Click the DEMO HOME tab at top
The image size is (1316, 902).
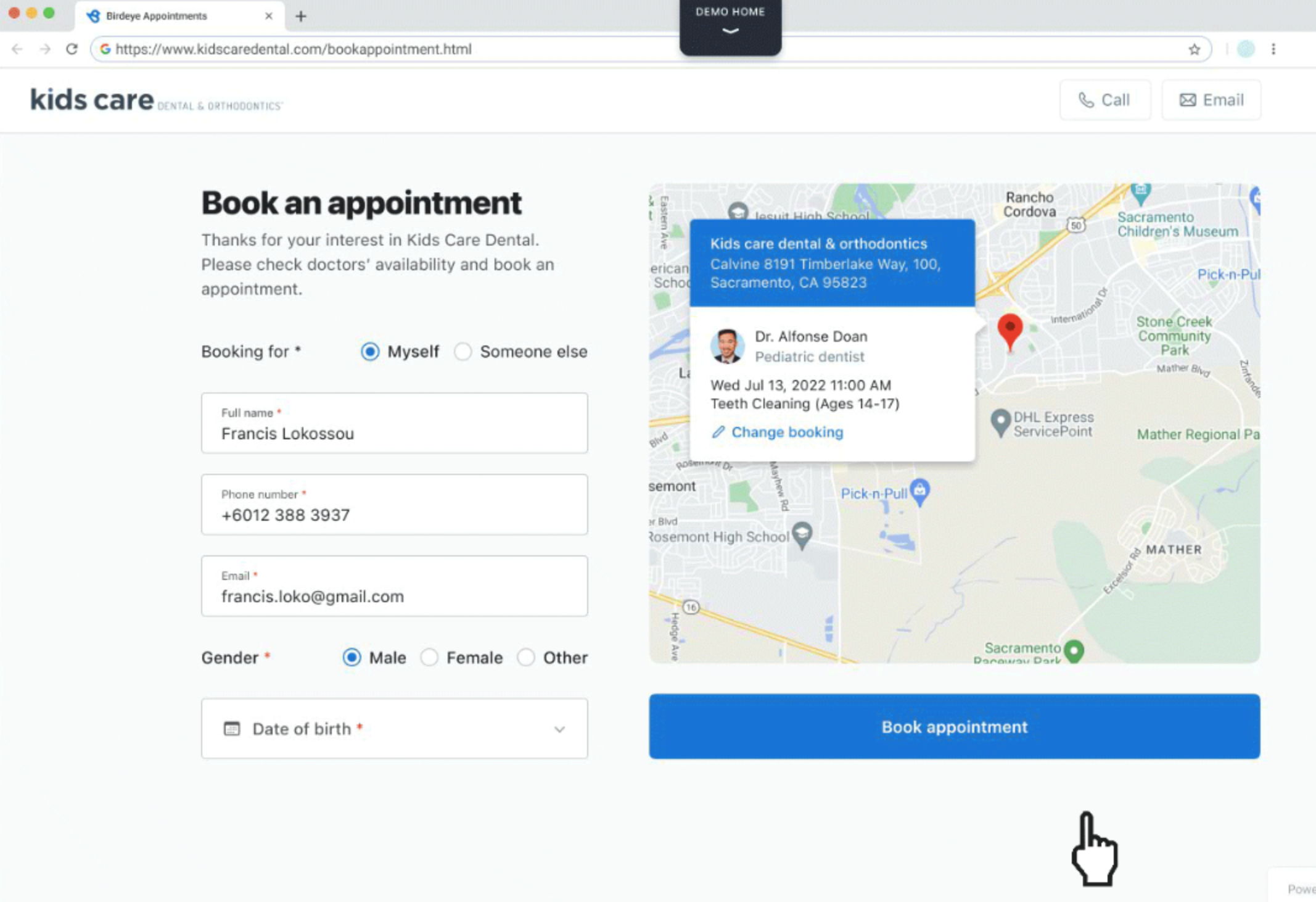729,21
